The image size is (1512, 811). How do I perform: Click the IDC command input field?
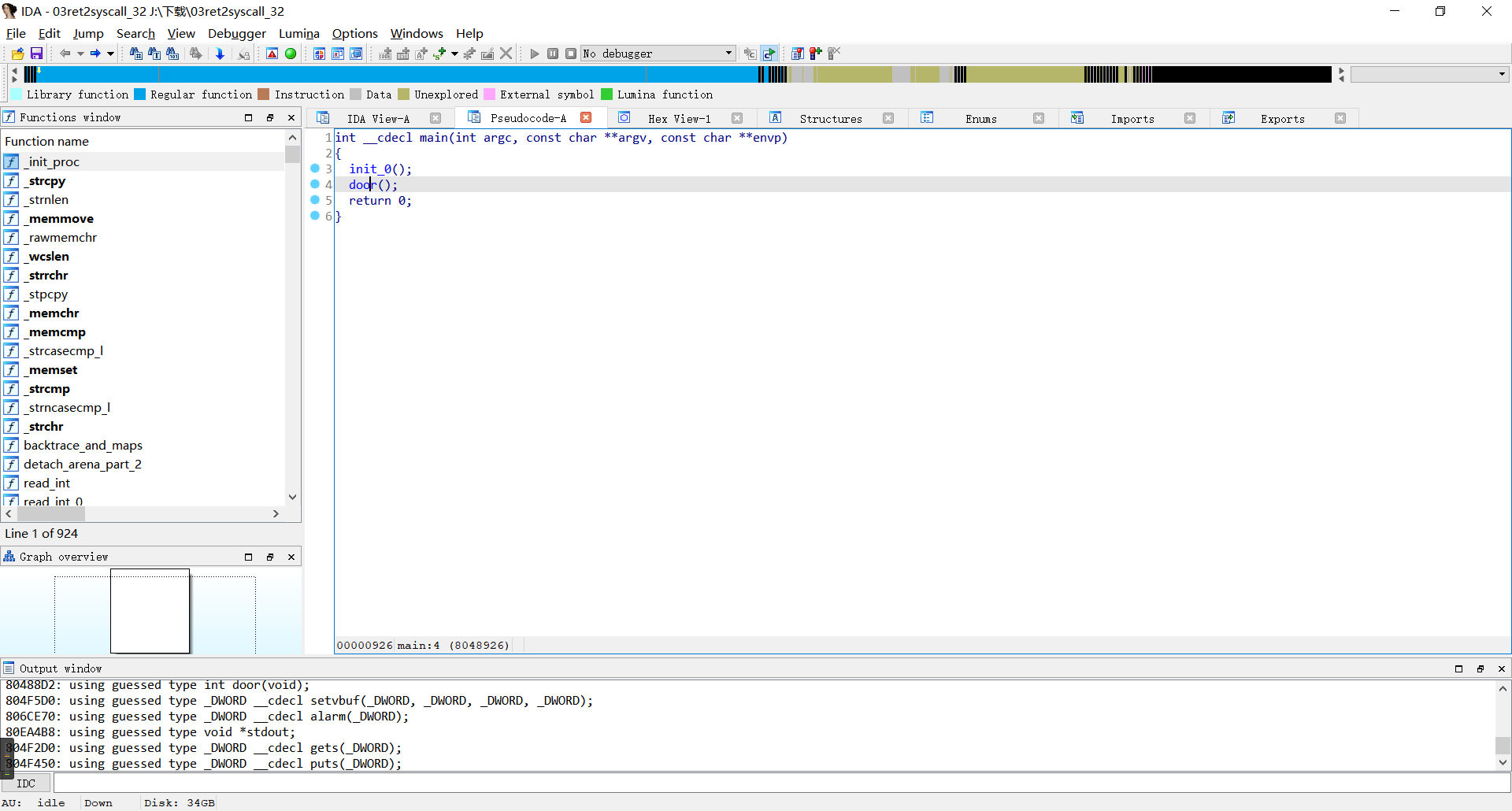pyautogui.click(x=780, y=783)
